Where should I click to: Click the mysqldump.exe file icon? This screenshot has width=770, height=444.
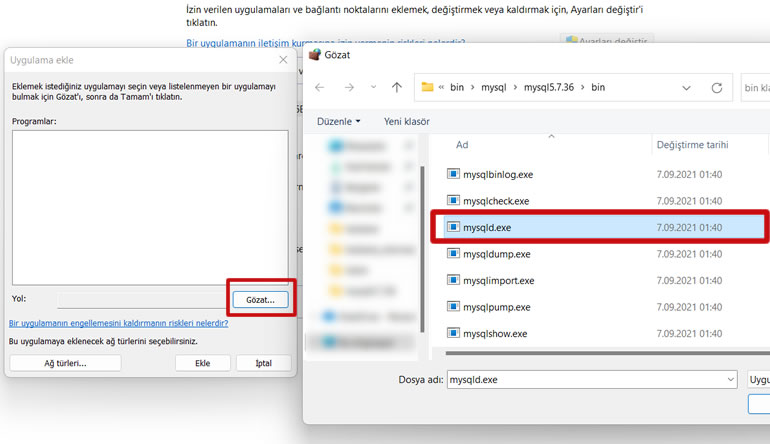(453, 254)
